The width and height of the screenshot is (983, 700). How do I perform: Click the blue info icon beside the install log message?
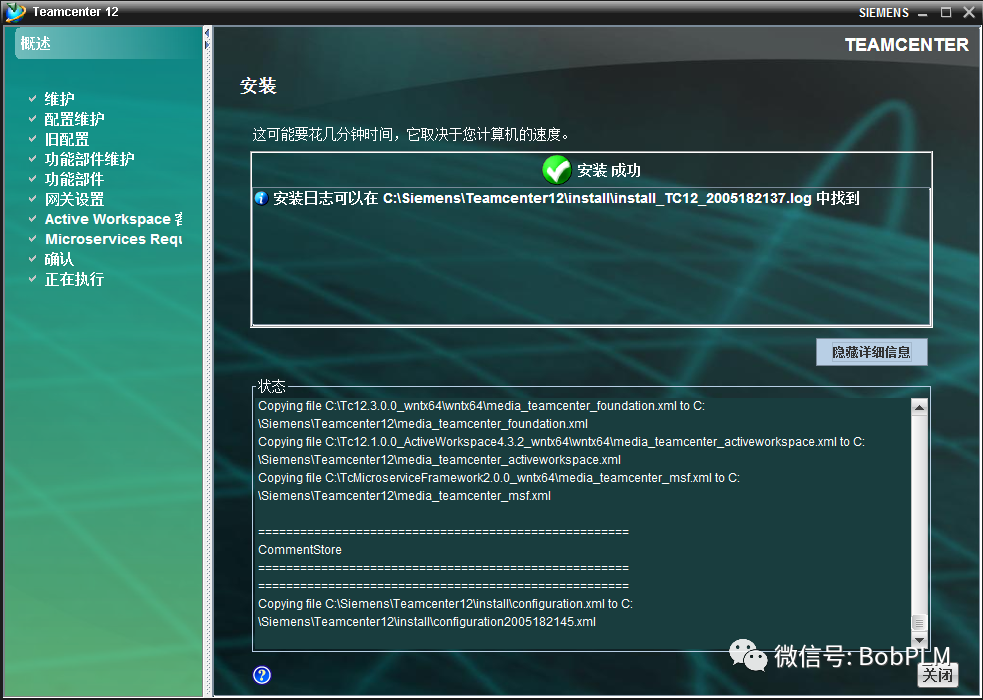point(261,199)
